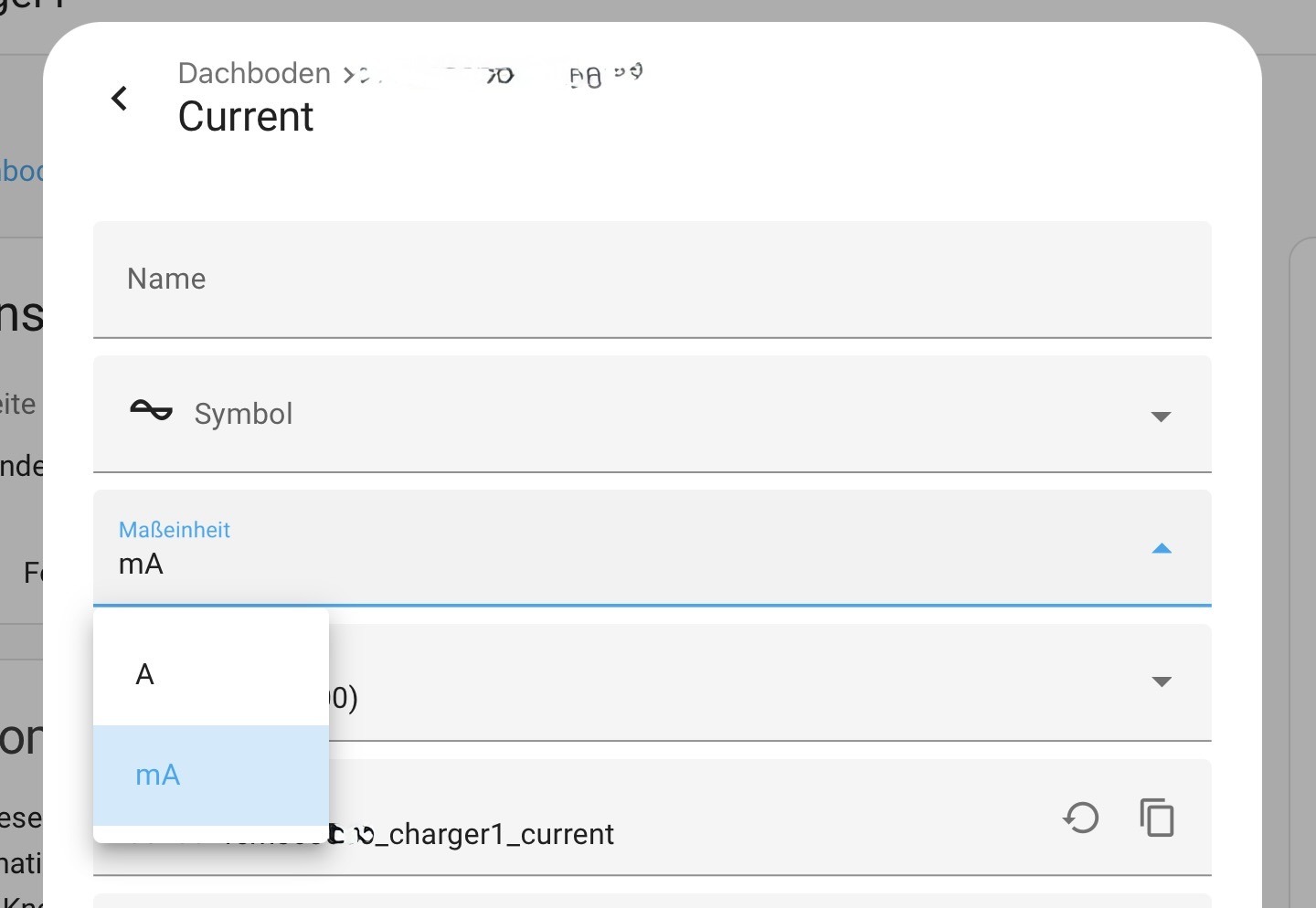The image size is (1316, 908).
Task: Collapse the Maßeinheit dropdown arrow
Action: coord(1162,549)
